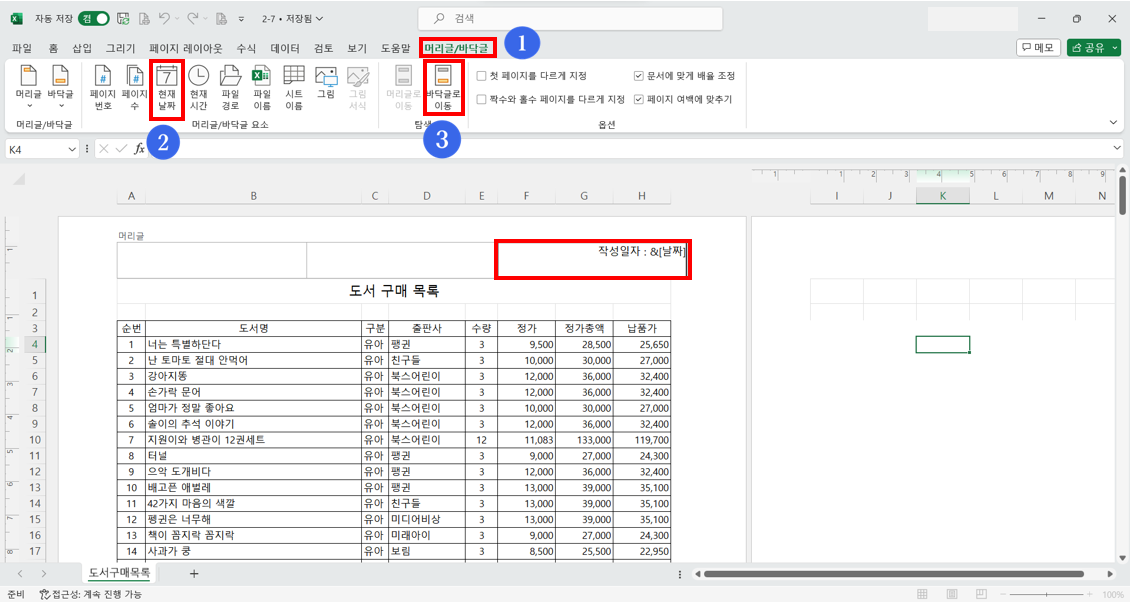Insert current date (현재 날짜) element

pyautogui.click(x=167, y=87)
